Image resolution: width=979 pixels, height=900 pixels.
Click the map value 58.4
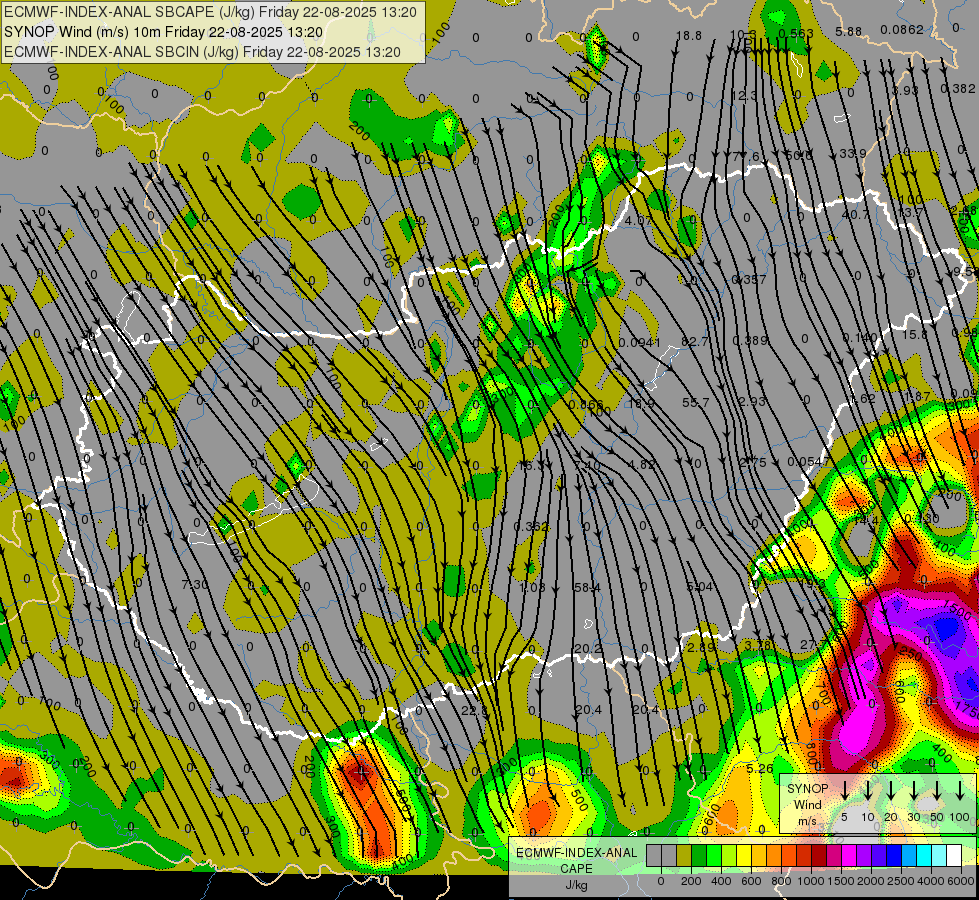point(588,587)
